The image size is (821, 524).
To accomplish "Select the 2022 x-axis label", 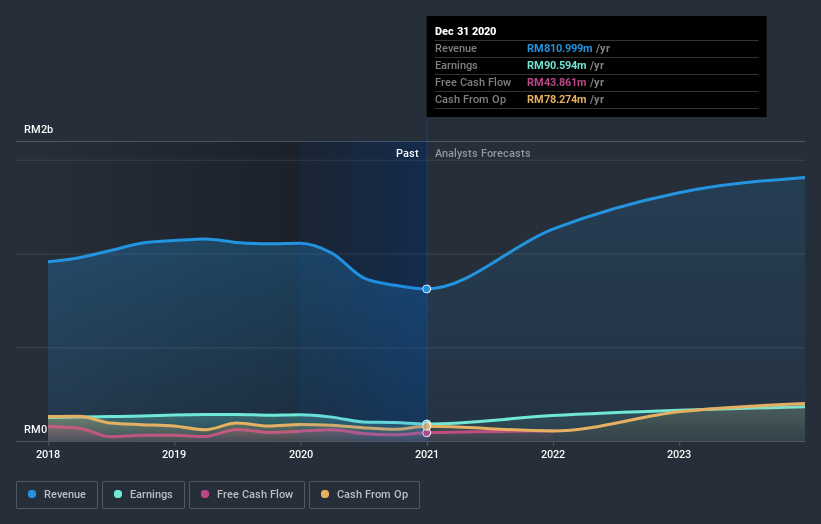I will pos(553,454).
